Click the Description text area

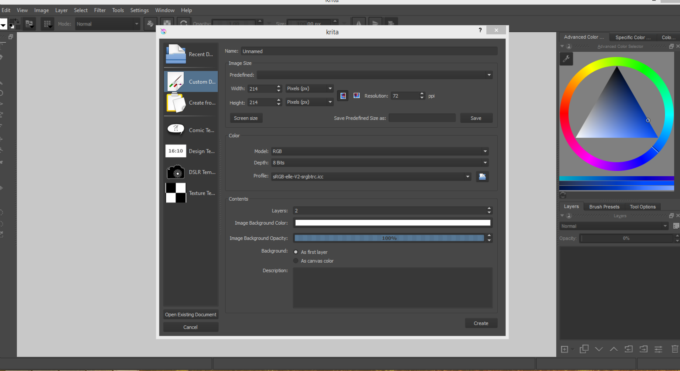click(392, 288)
